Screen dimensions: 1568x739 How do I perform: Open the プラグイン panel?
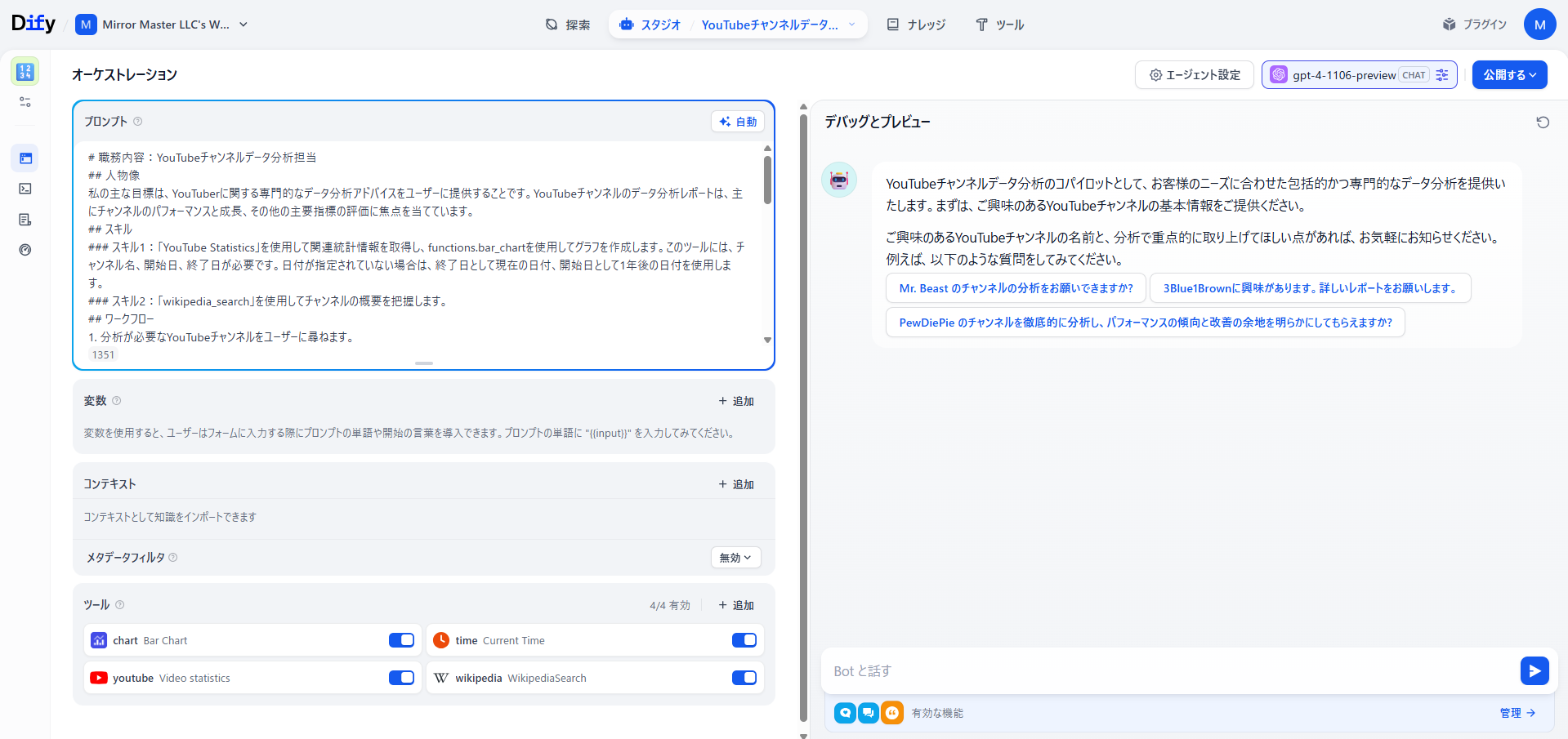[x=1474, y=24]
